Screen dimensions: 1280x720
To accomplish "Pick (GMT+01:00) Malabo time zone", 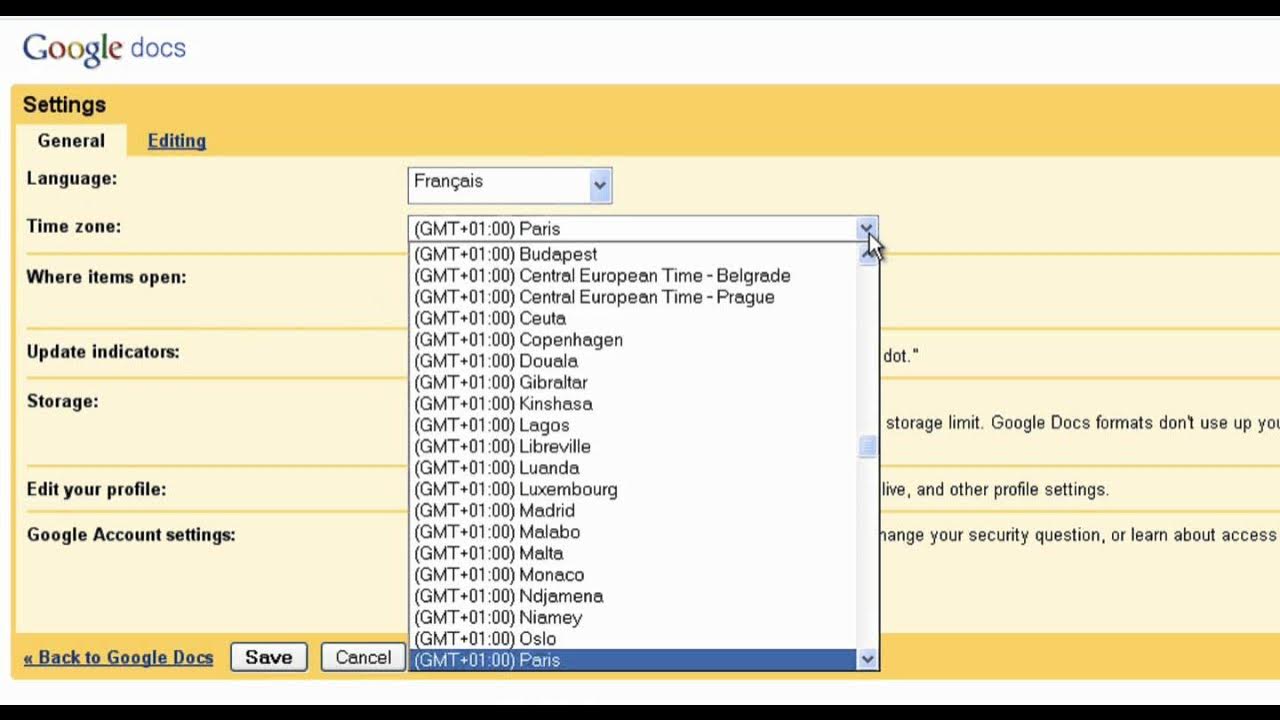I will coord(633,532).
